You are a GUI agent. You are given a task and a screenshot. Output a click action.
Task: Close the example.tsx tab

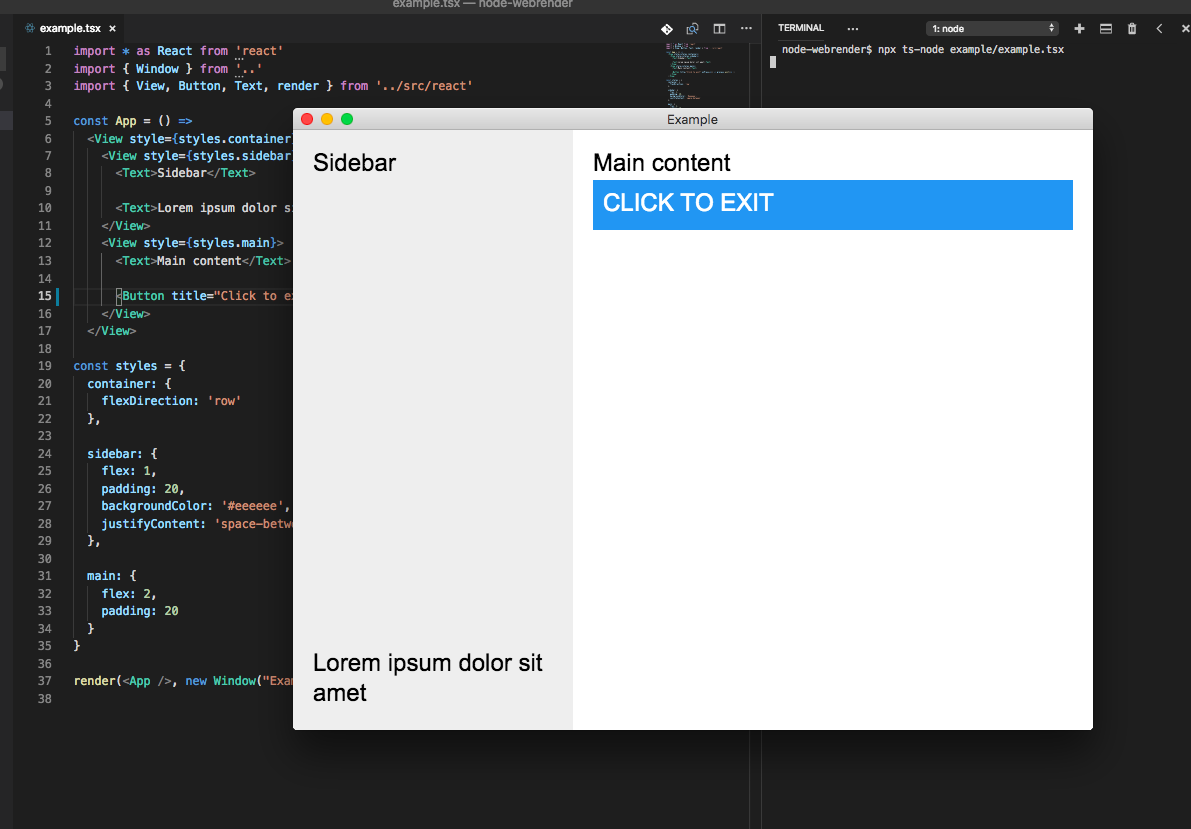[x=112, y=28]
